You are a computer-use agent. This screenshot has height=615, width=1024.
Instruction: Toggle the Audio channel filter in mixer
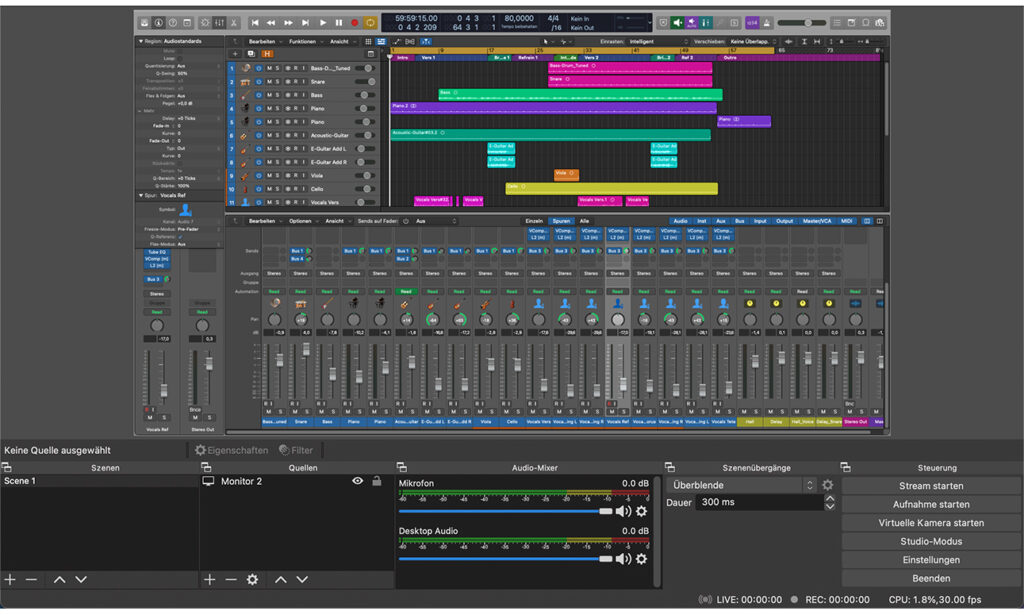pos(680,221)
